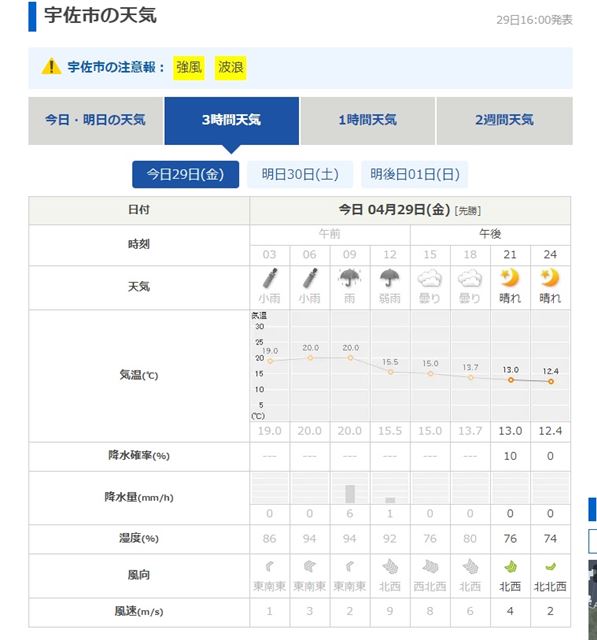Click the 湿度(%) row label
This screenshot has width=597, height=640.
pos(139,539)
